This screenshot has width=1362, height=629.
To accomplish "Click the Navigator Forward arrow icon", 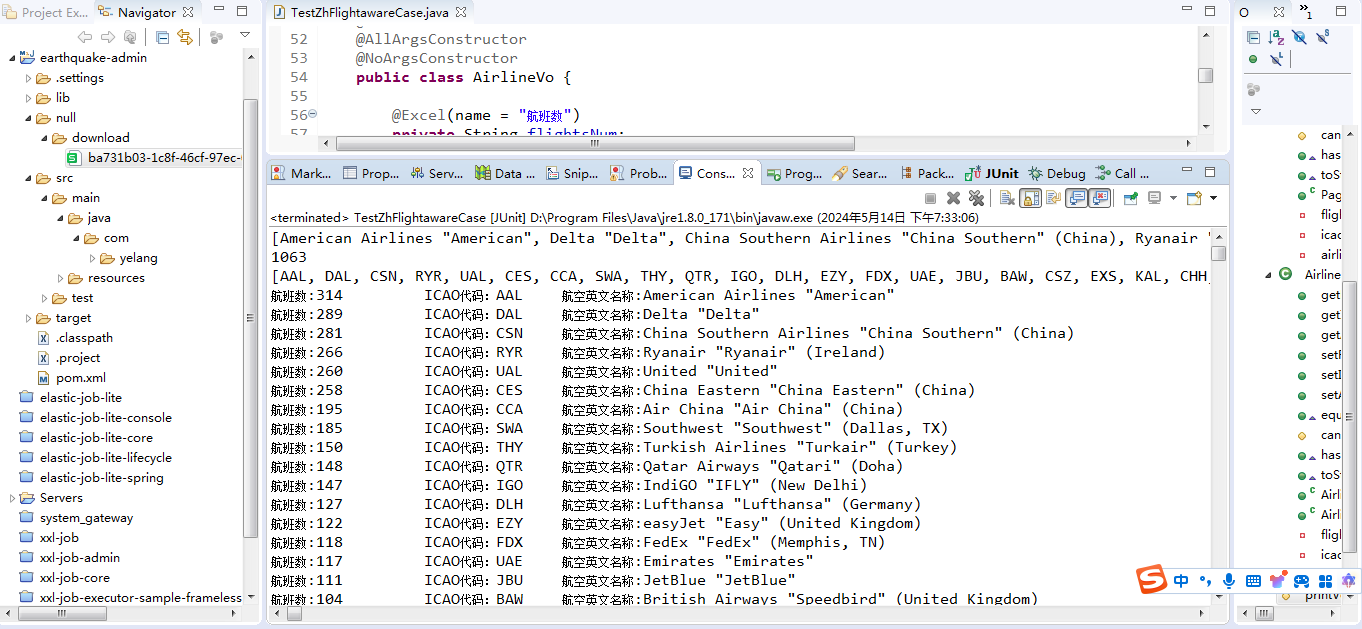I will (x=107, y=37).
